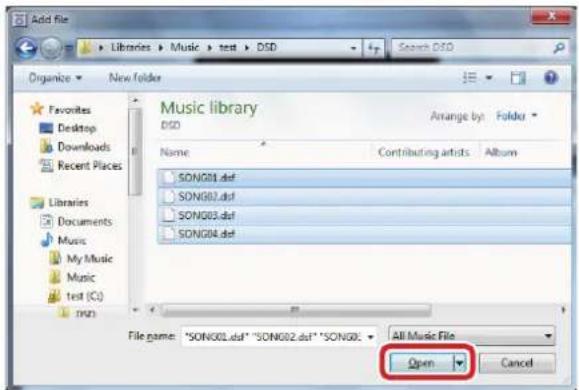Open Downloads in the Favorites list
The width and height of the screenshot is (579, 390).
(x=84, y=147)
